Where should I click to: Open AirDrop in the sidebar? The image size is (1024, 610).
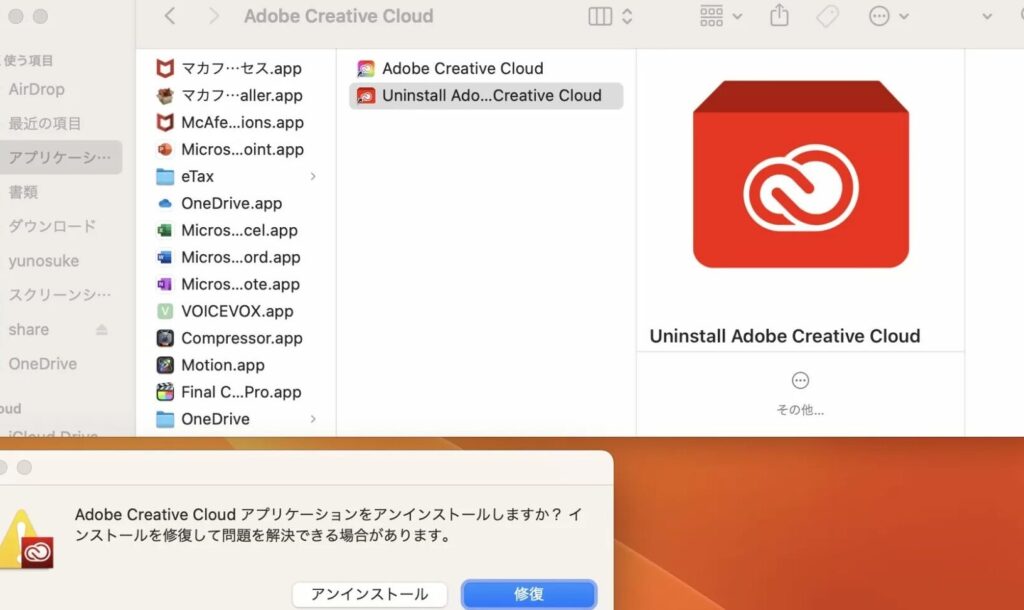tap(37, 89)
